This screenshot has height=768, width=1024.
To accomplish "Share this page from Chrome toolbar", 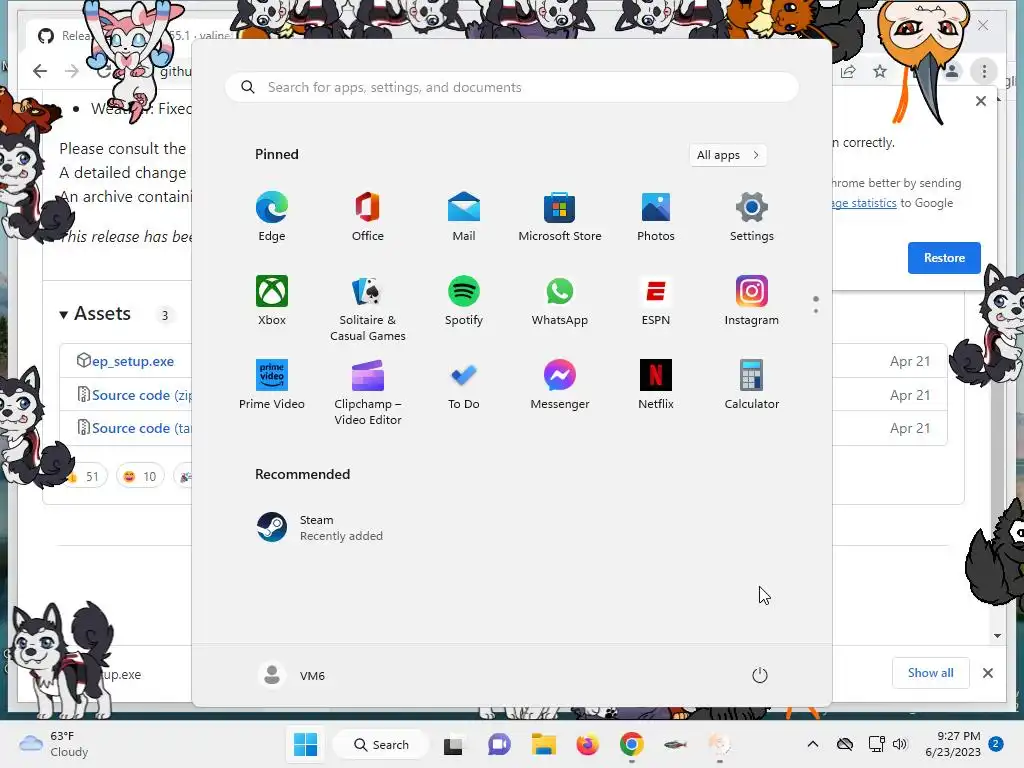I will [x=848, y=71].
